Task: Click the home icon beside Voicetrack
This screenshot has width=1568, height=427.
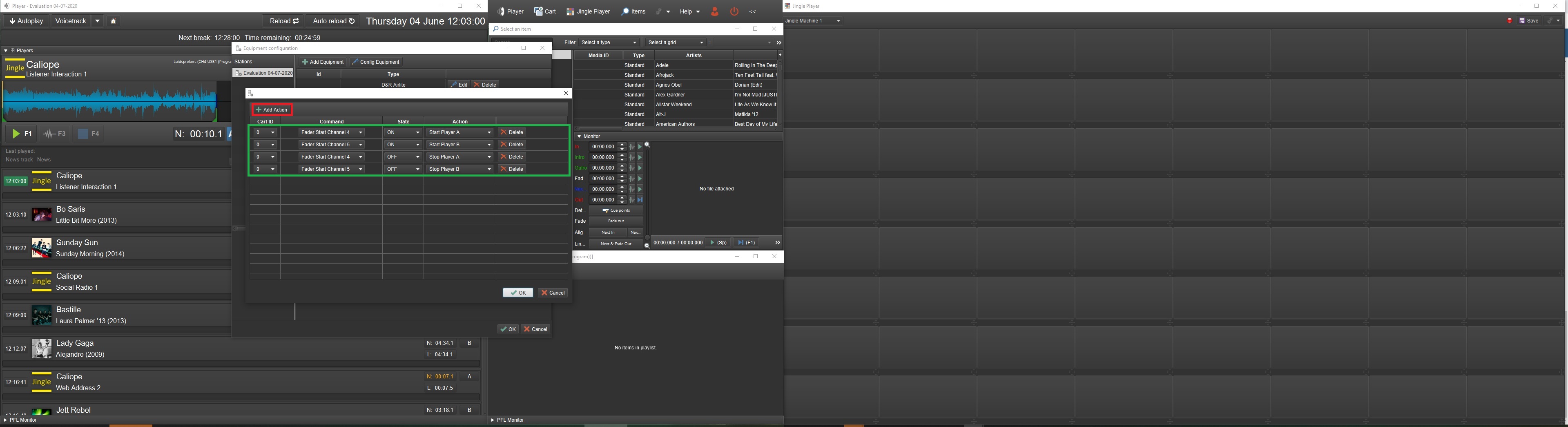Action: coord(113,21)
